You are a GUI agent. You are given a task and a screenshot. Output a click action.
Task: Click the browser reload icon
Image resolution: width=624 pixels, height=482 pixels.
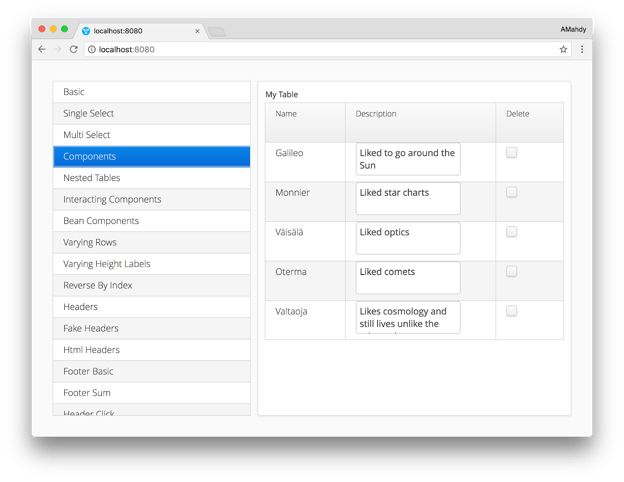[73, 49]
